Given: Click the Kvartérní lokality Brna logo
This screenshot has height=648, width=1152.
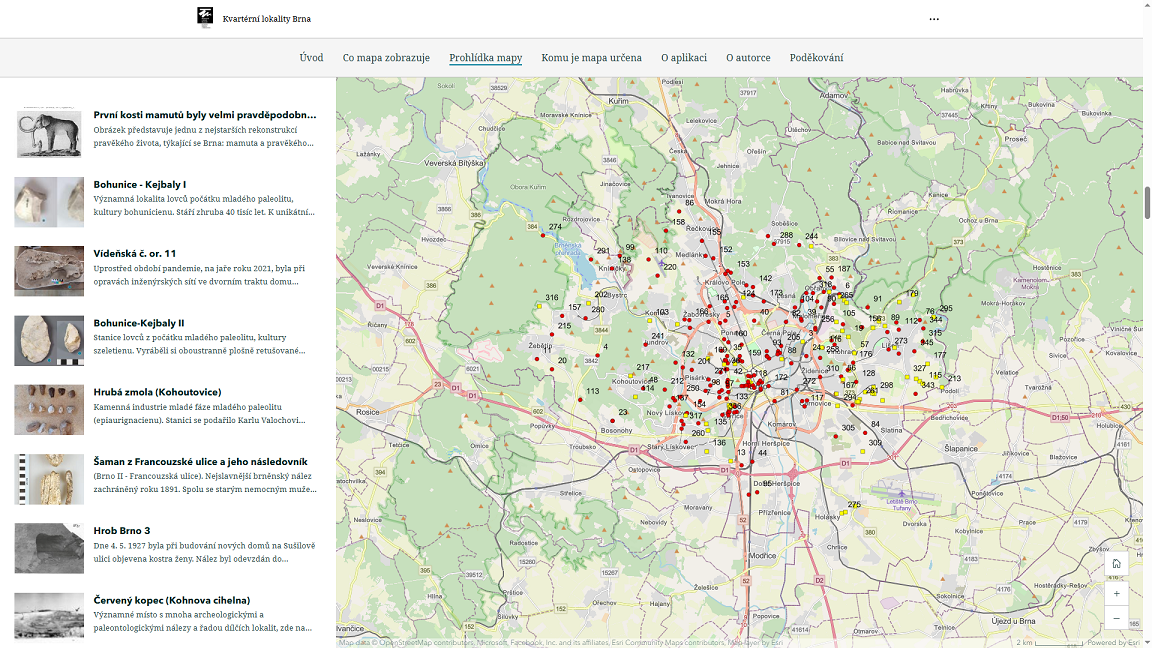Looking at the screenshot, I should tap(205, 17).
